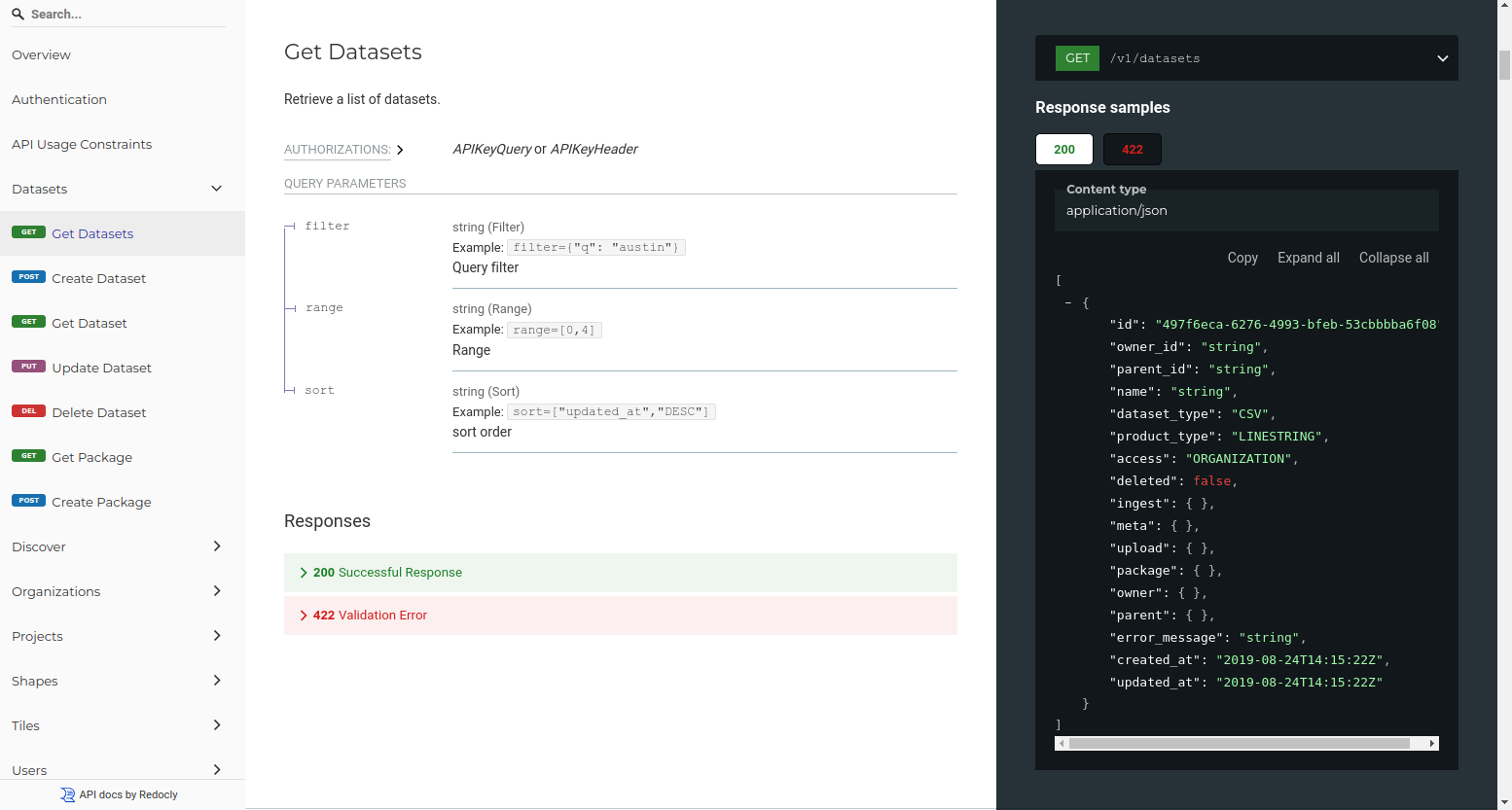Expand the Projects sidebar group

coord(123,636)
